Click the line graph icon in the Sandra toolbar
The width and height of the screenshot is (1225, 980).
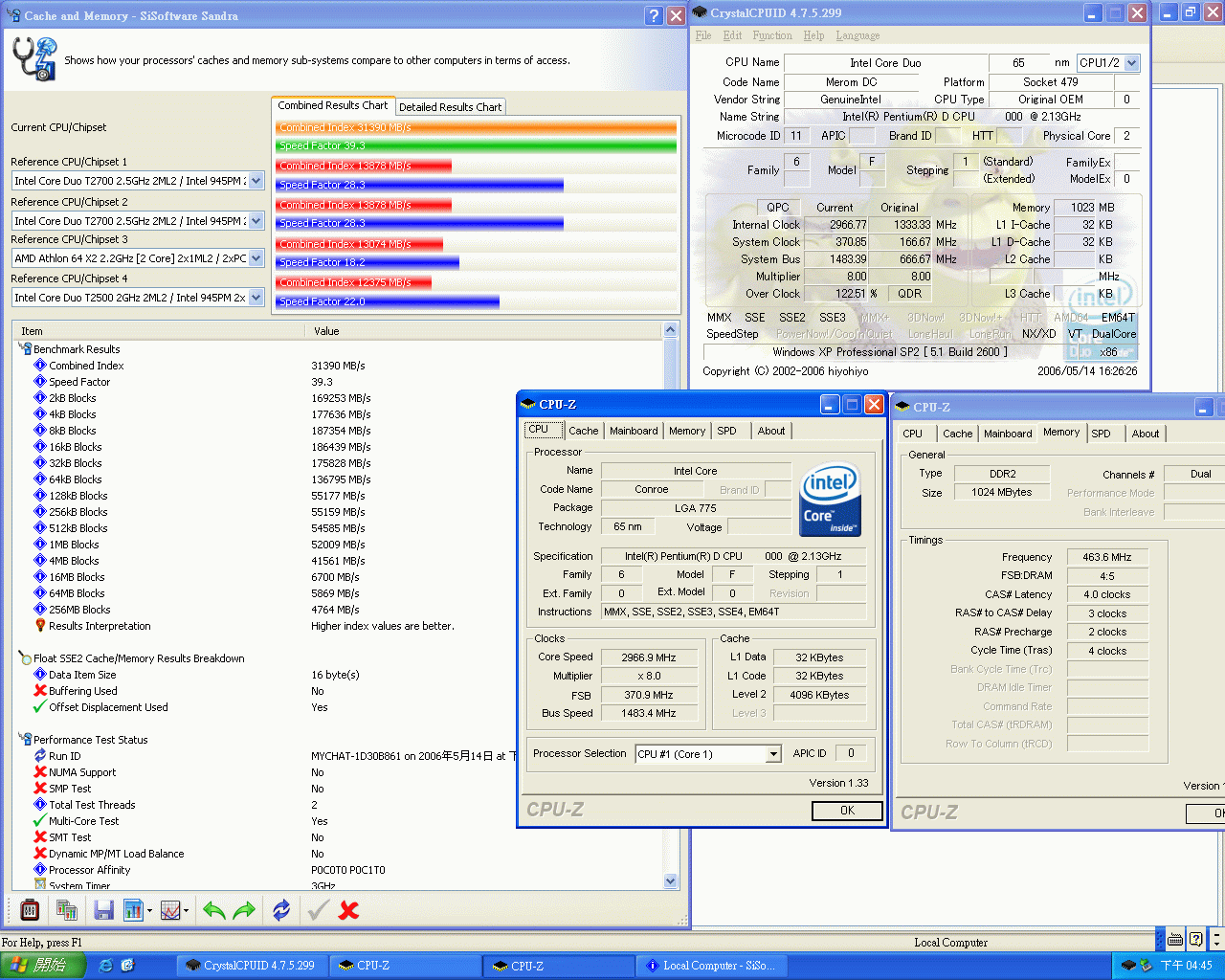tap(170, 910)
